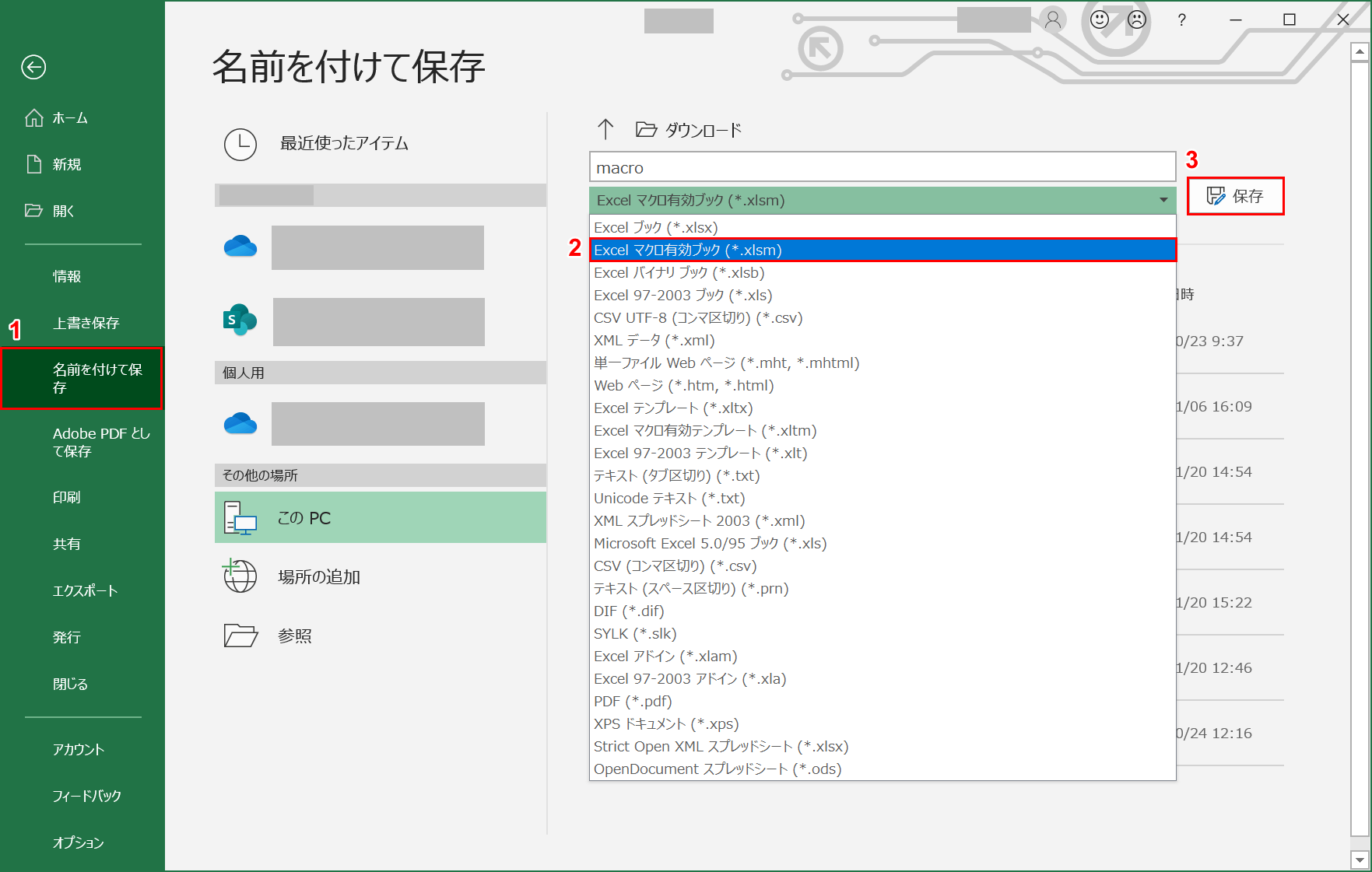Open the 発行 publish page
This screenshot has height=872, width=1372.
pyautogui.click(x=82, y=637)
